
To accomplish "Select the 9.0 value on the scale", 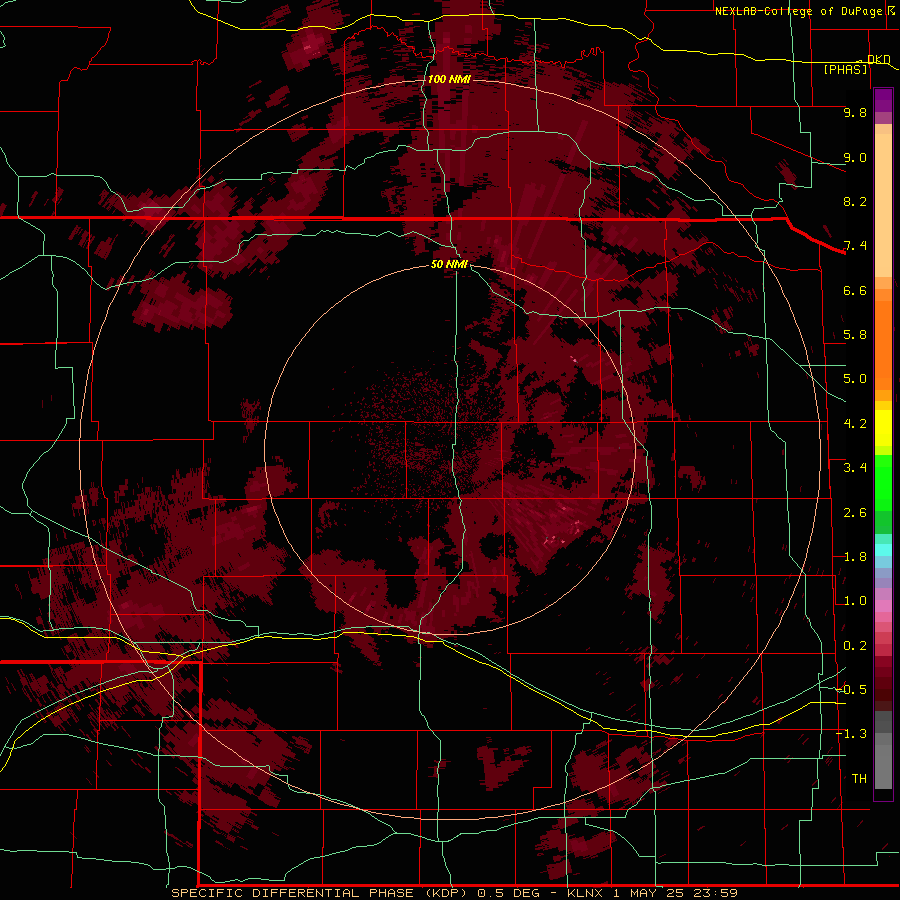I will pos(855,157).
